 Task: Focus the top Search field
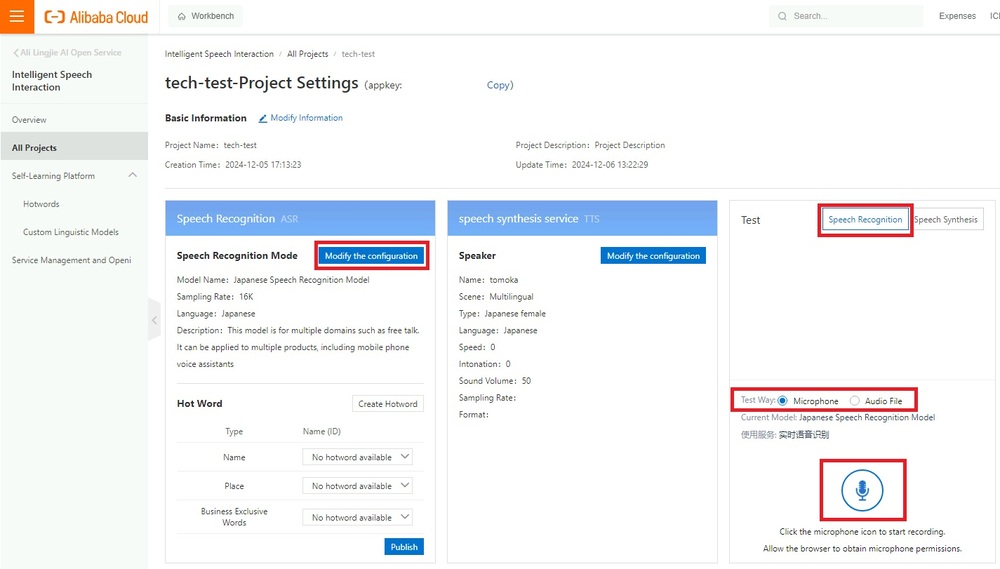846,16
